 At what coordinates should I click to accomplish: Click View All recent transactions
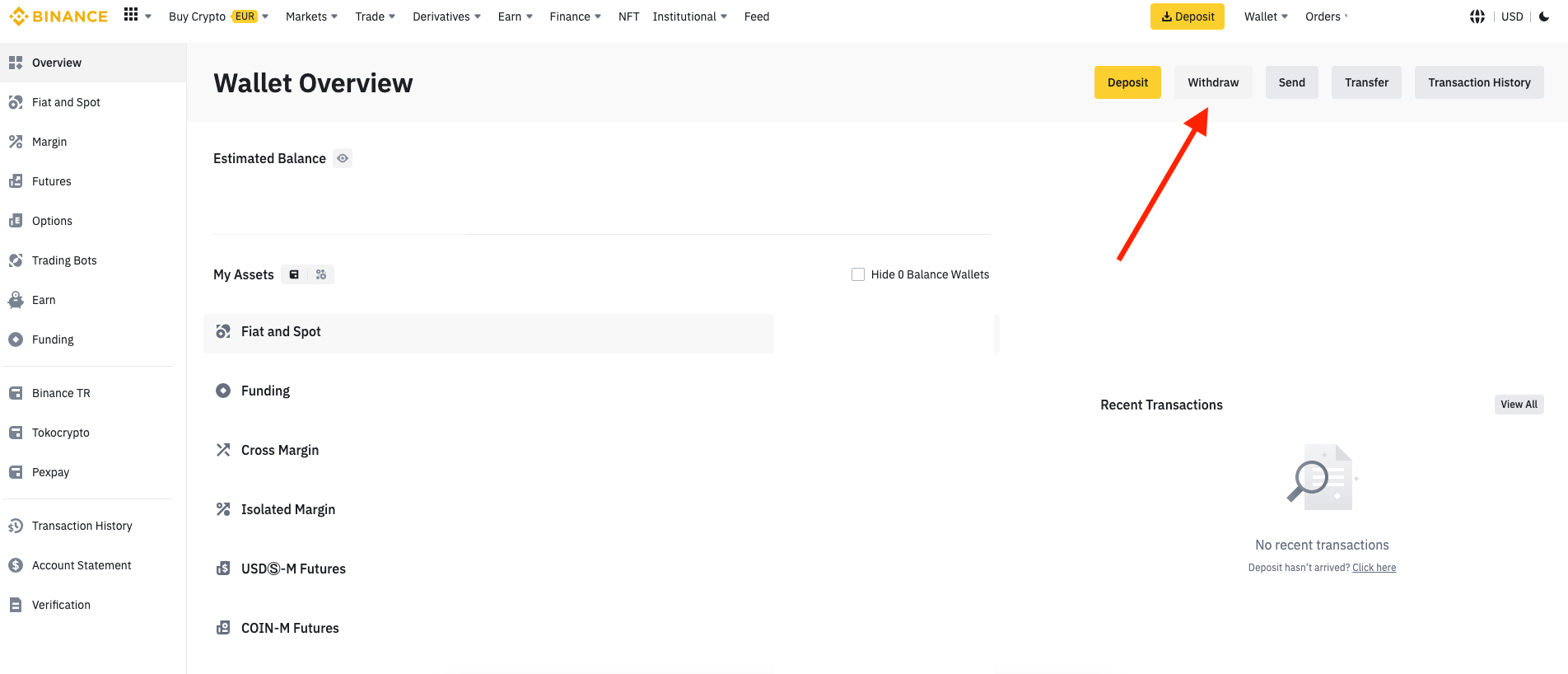(x=1518, y=405)
